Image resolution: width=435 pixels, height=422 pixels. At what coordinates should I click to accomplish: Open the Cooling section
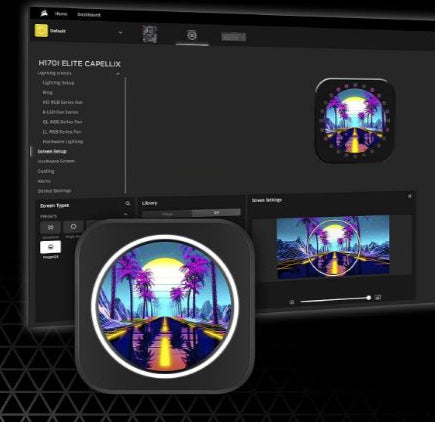(46, 171)
